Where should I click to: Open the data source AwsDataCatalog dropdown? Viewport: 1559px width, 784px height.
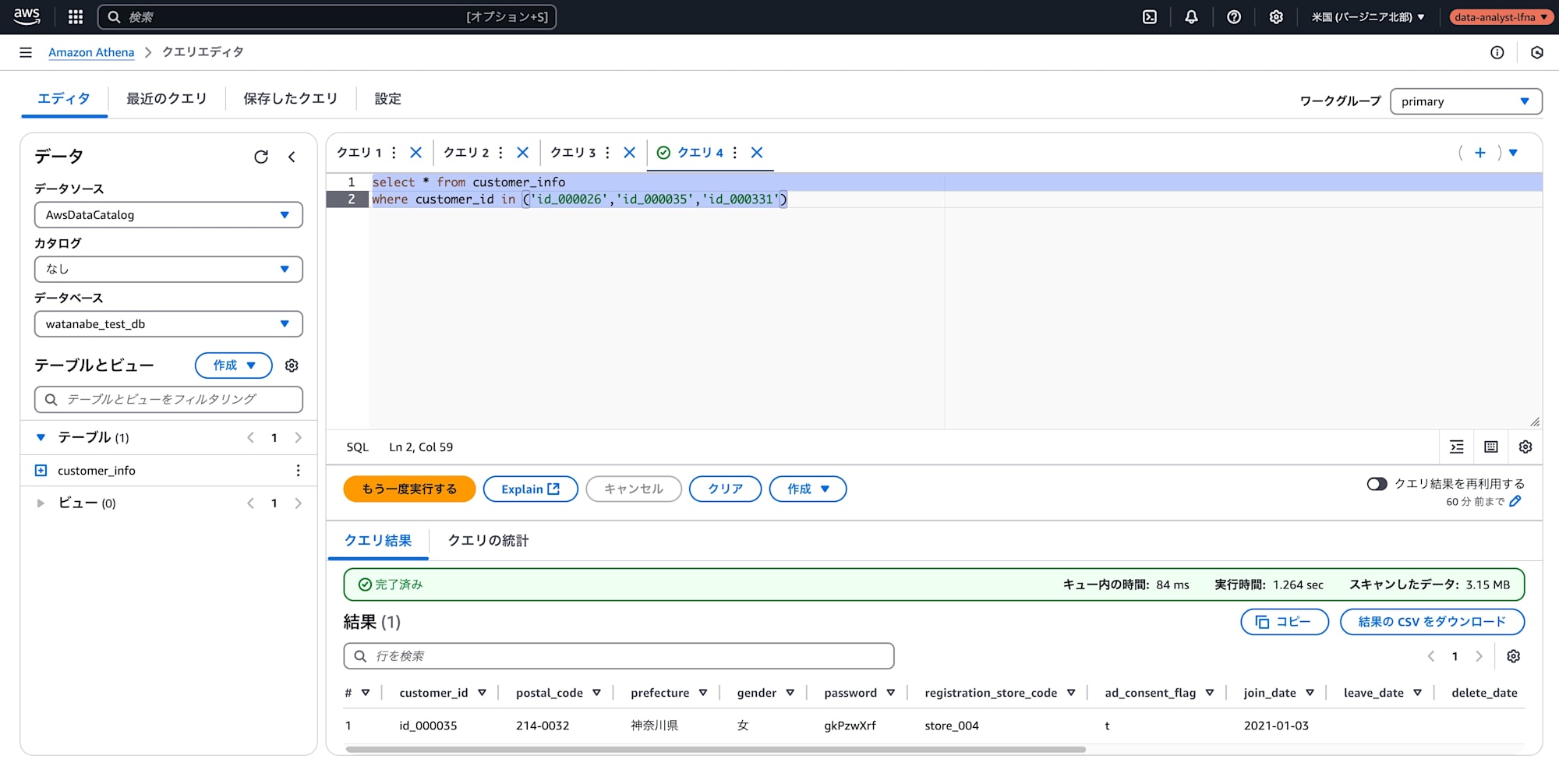click(168, 215)
